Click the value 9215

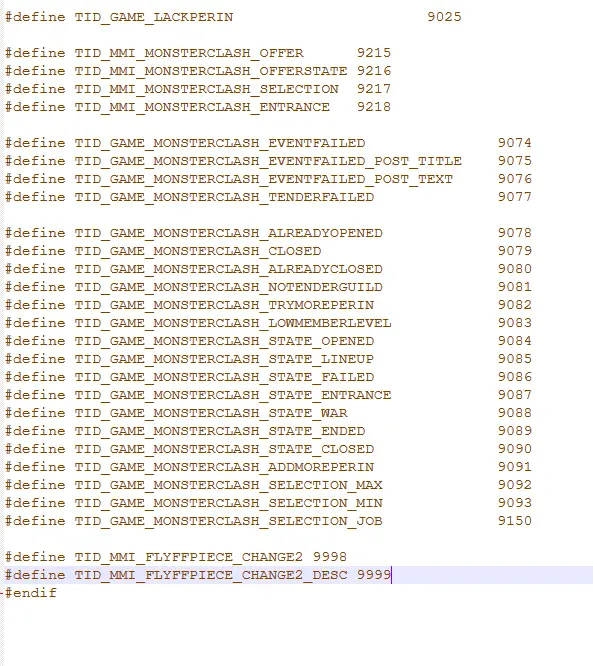pos(374,53)
